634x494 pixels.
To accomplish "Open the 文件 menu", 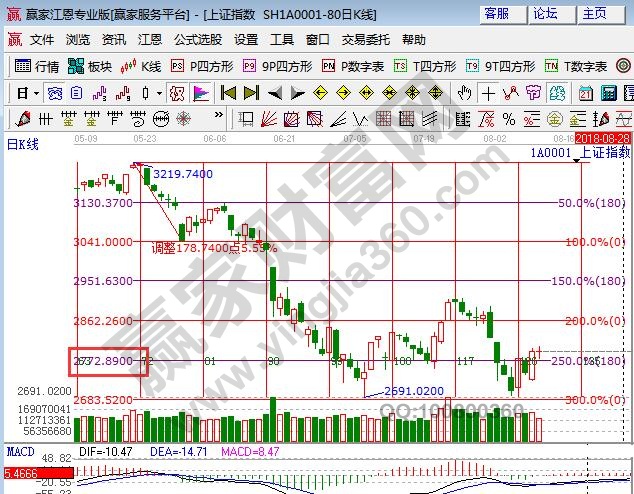I will [41, 40].
